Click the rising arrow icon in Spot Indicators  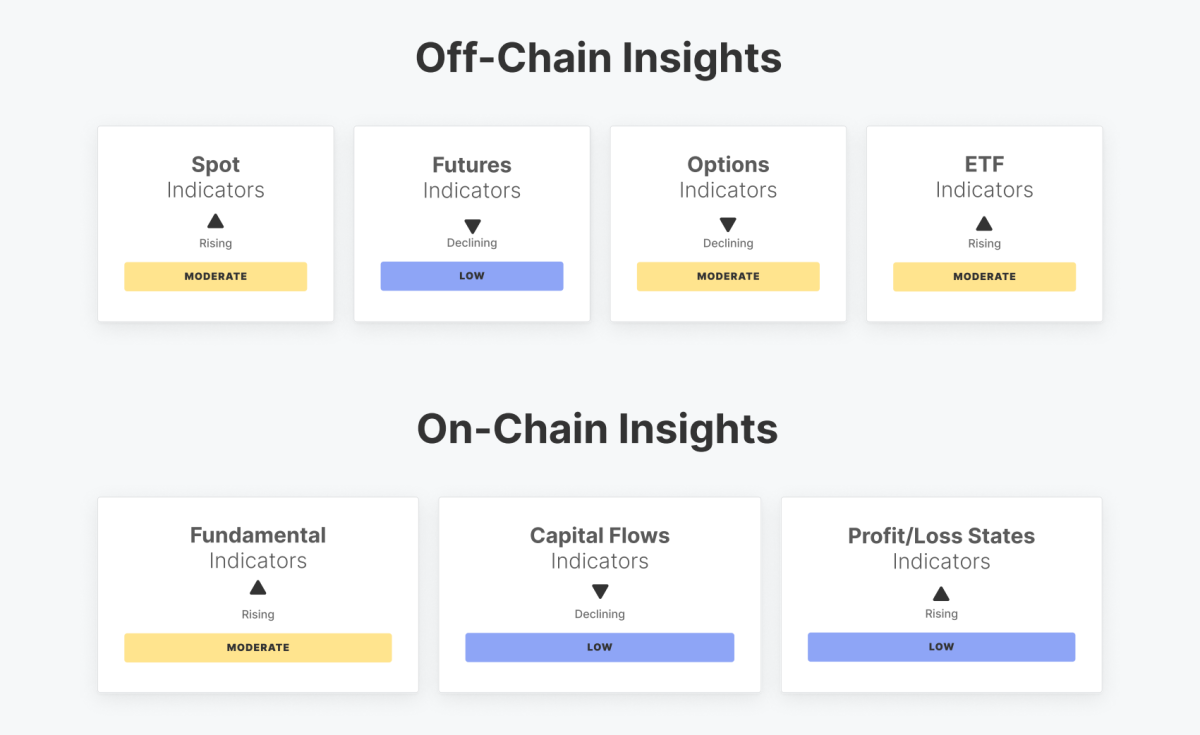[x=215, y=222]
